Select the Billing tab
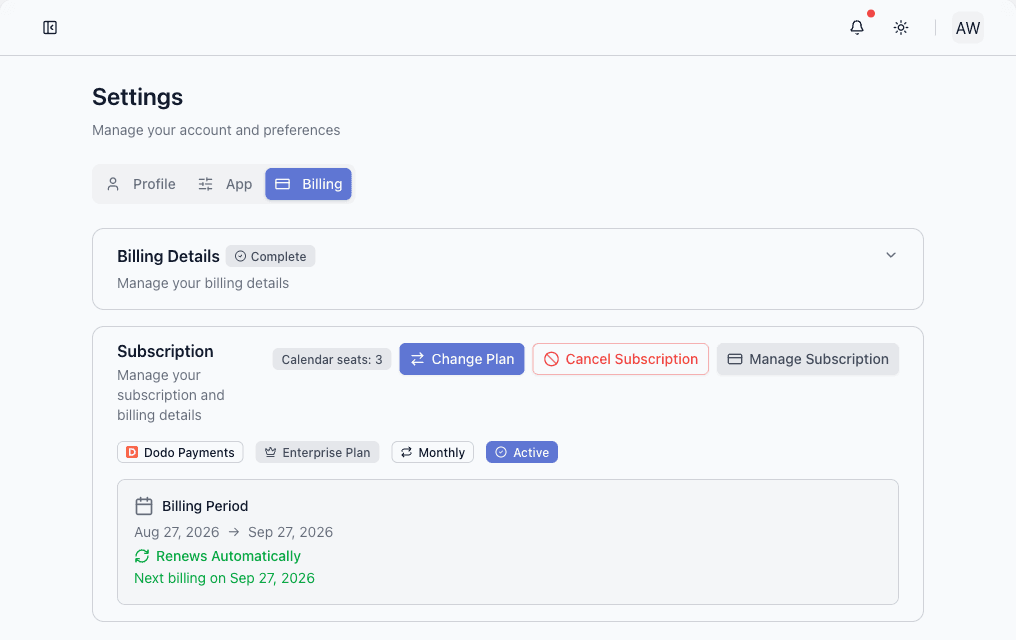The height and width of the screenshot is (640, 1016). tap(308, 184)
